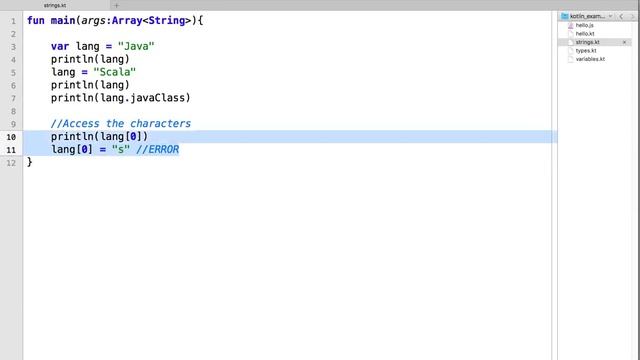The width and height of the screenshot is (640, 360).
Task: Click line number 11 in the gutter
Action: coord(11,150)
